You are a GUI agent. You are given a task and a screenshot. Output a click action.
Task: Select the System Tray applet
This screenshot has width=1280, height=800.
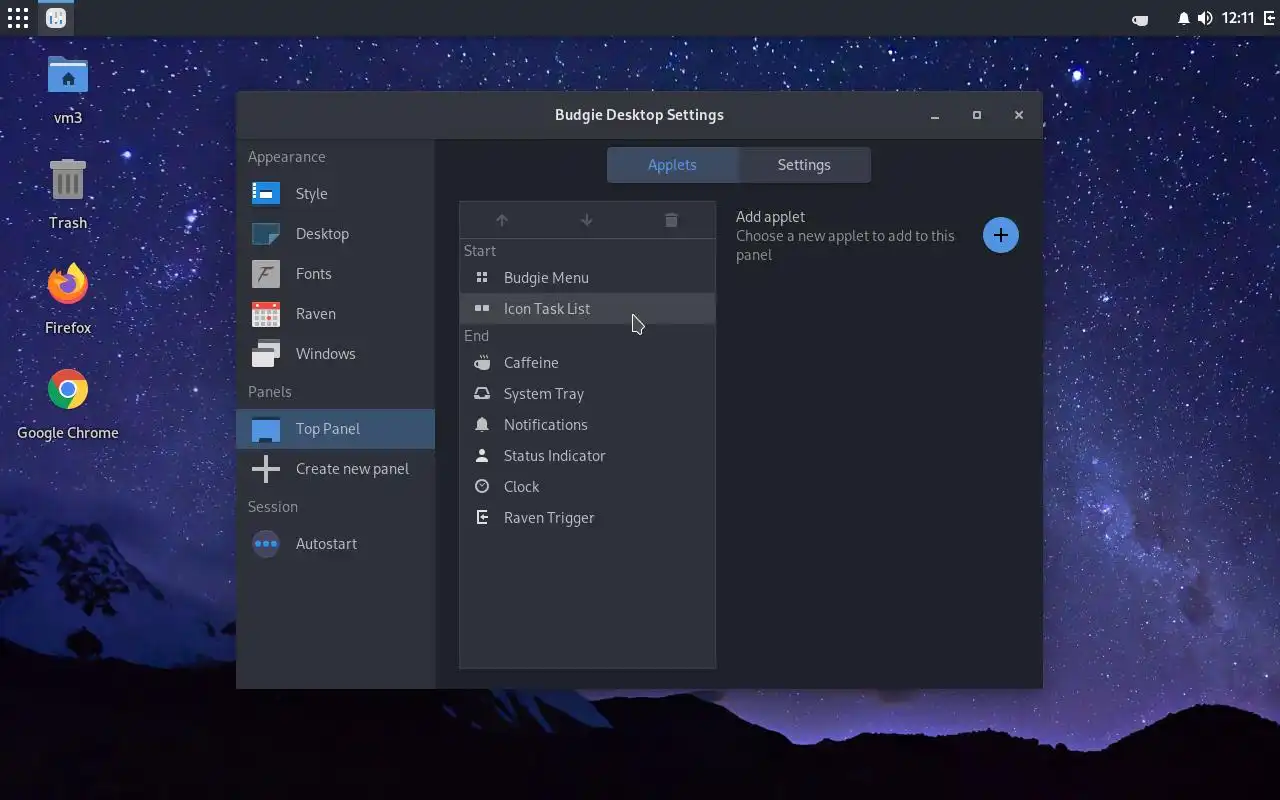[587, 394]
